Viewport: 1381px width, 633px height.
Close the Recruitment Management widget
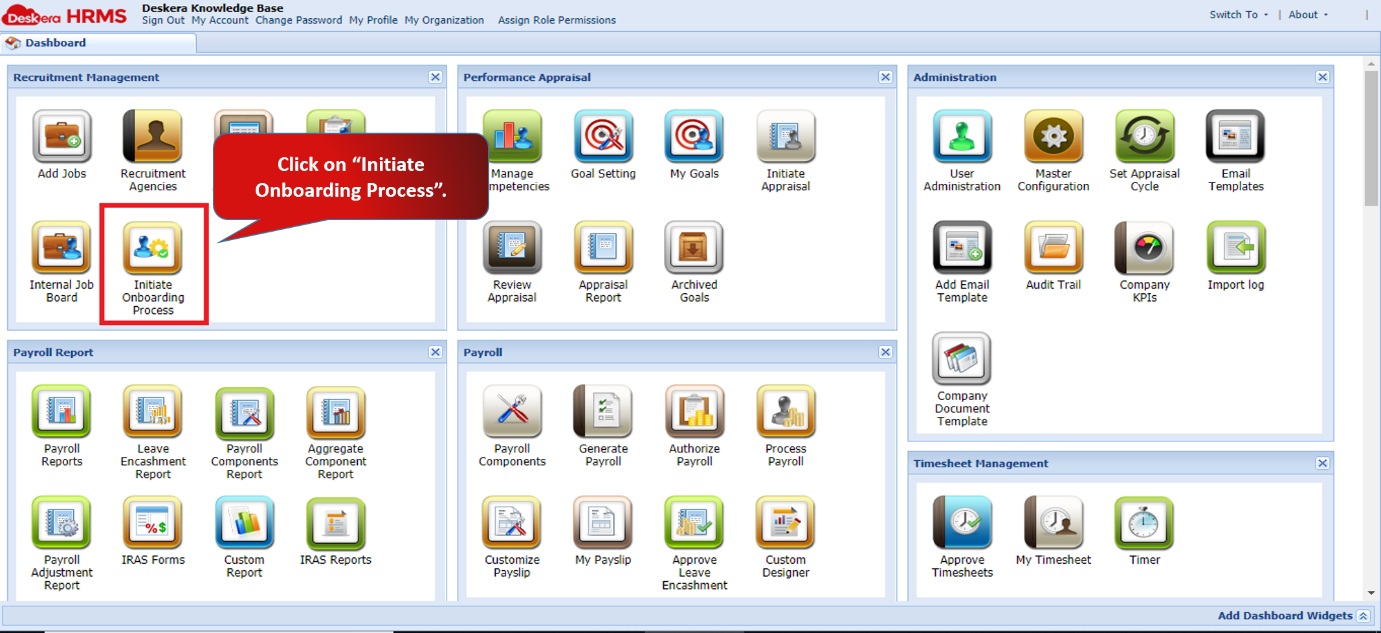(435, 77)
